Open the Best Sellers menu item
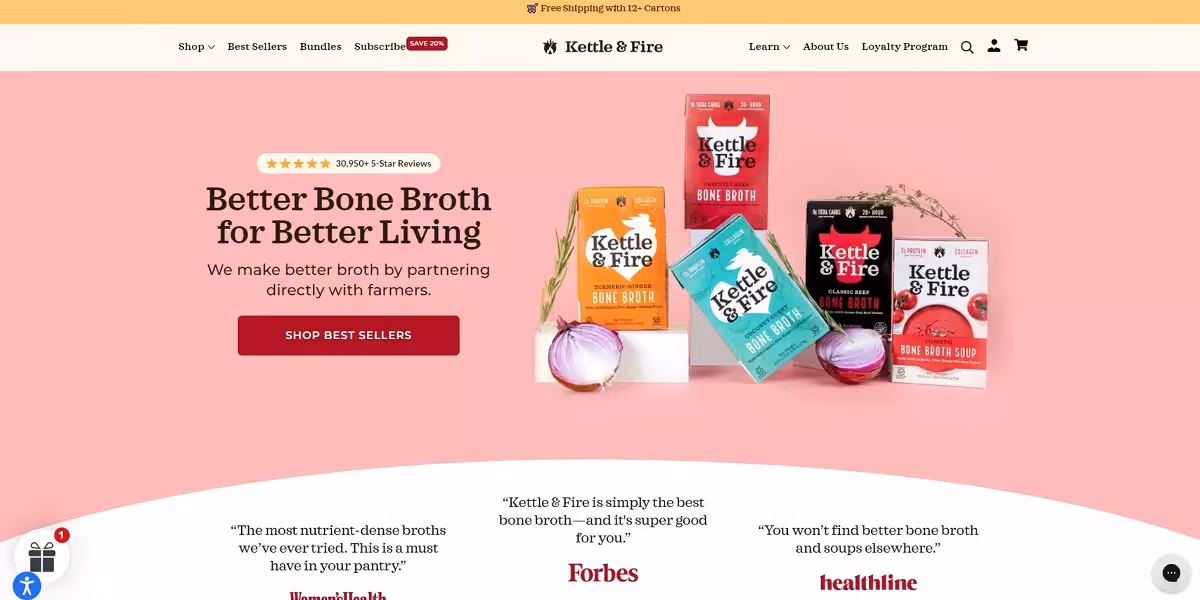 (x=257, y=47)
